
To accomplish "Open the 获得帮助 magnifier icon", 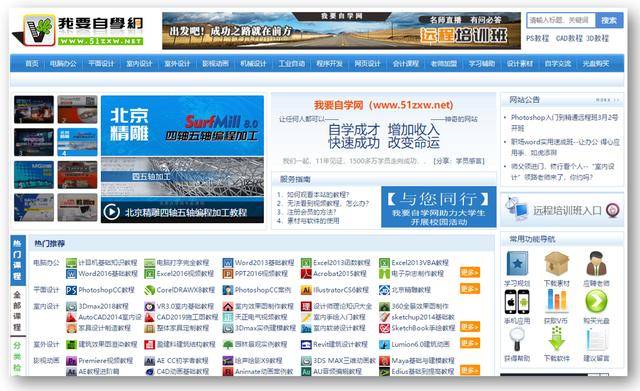I will pyautogui.click(x=517, y=339).
